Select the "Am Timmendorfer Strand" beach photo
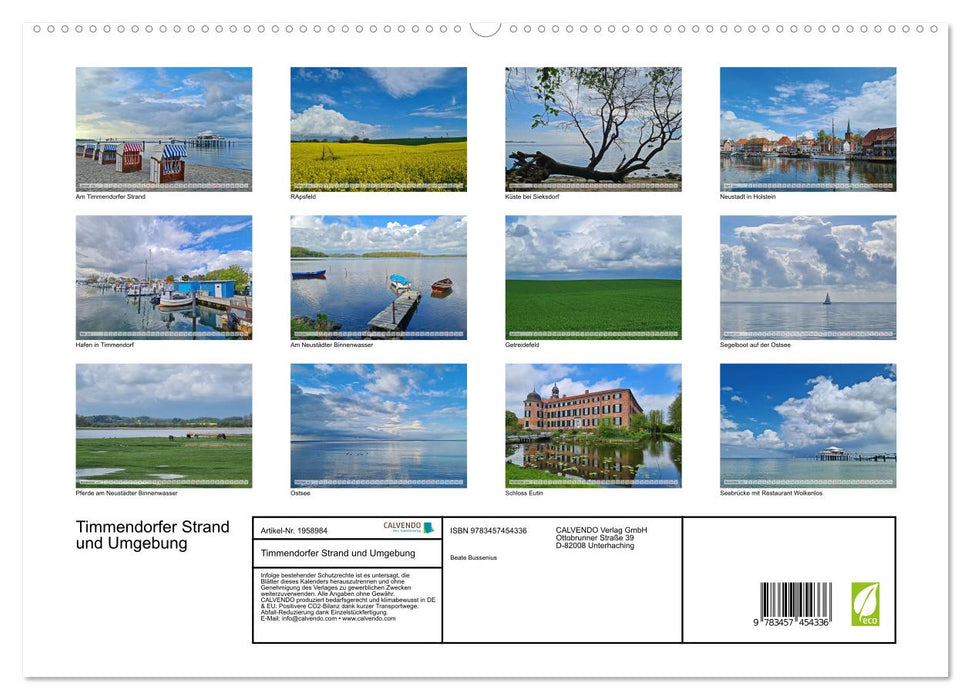Screen dimensions: 971x700 pyautogui.click(x=164, y=128)
